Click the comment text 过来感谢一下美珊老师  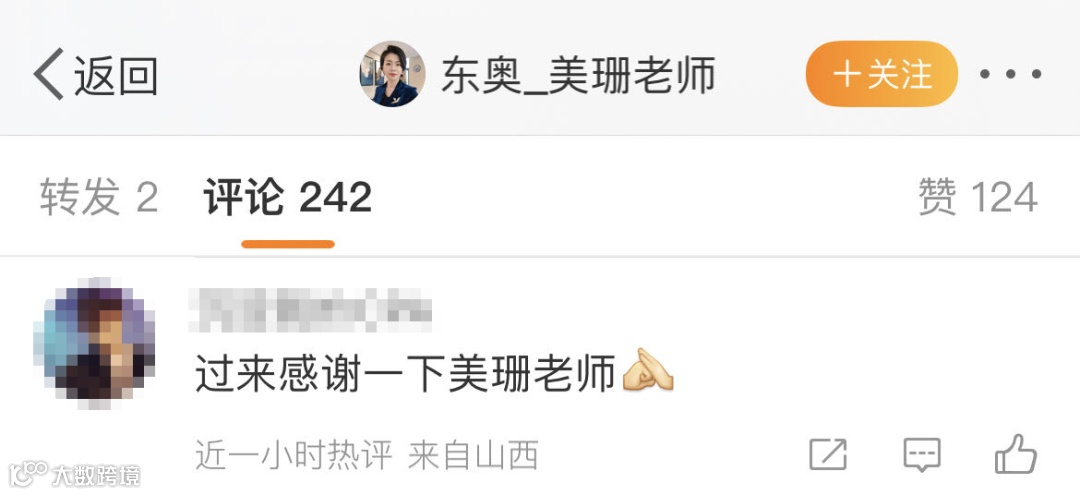pyautogui.click(x=406, y=375)
